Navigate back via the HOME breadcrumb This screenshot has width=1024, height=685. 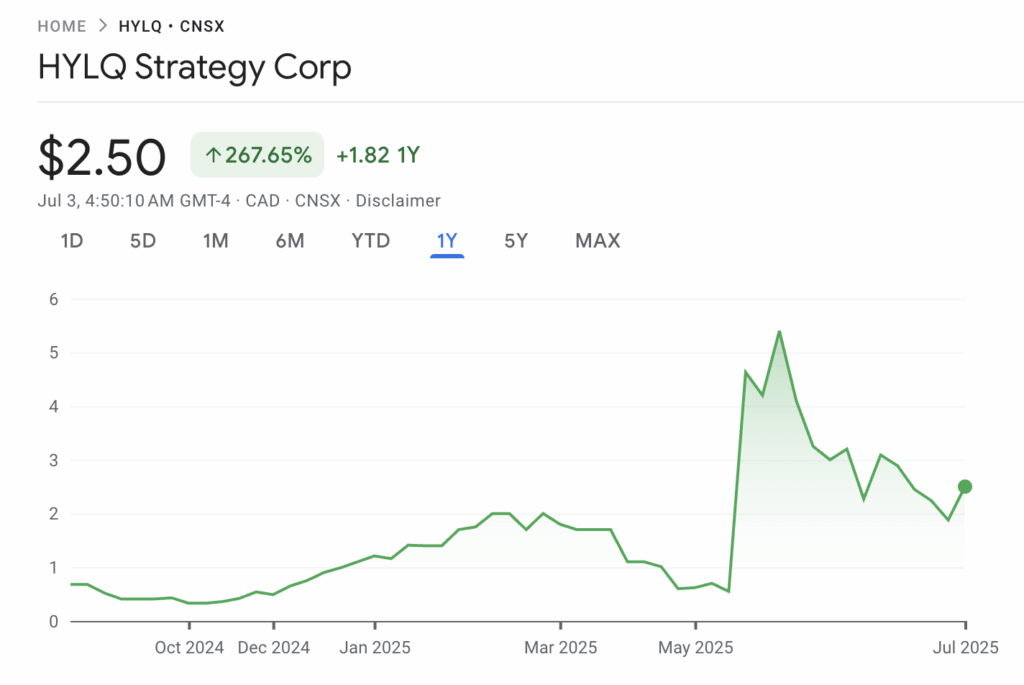click(x=61, y=26)
